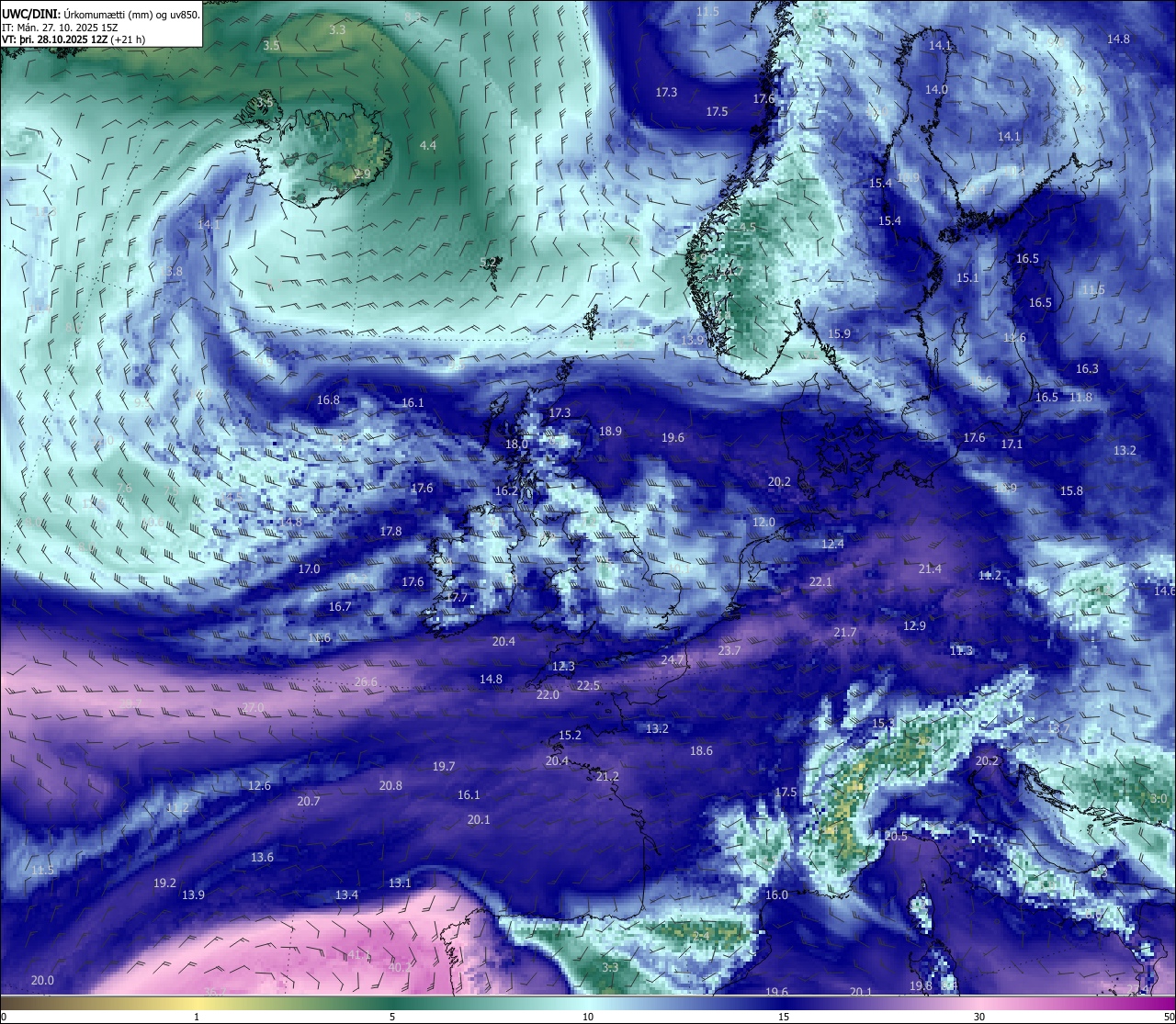Click the "16.2" value on the map
The width and height of the screenshot is (1176, 1024).
point(506,490)
